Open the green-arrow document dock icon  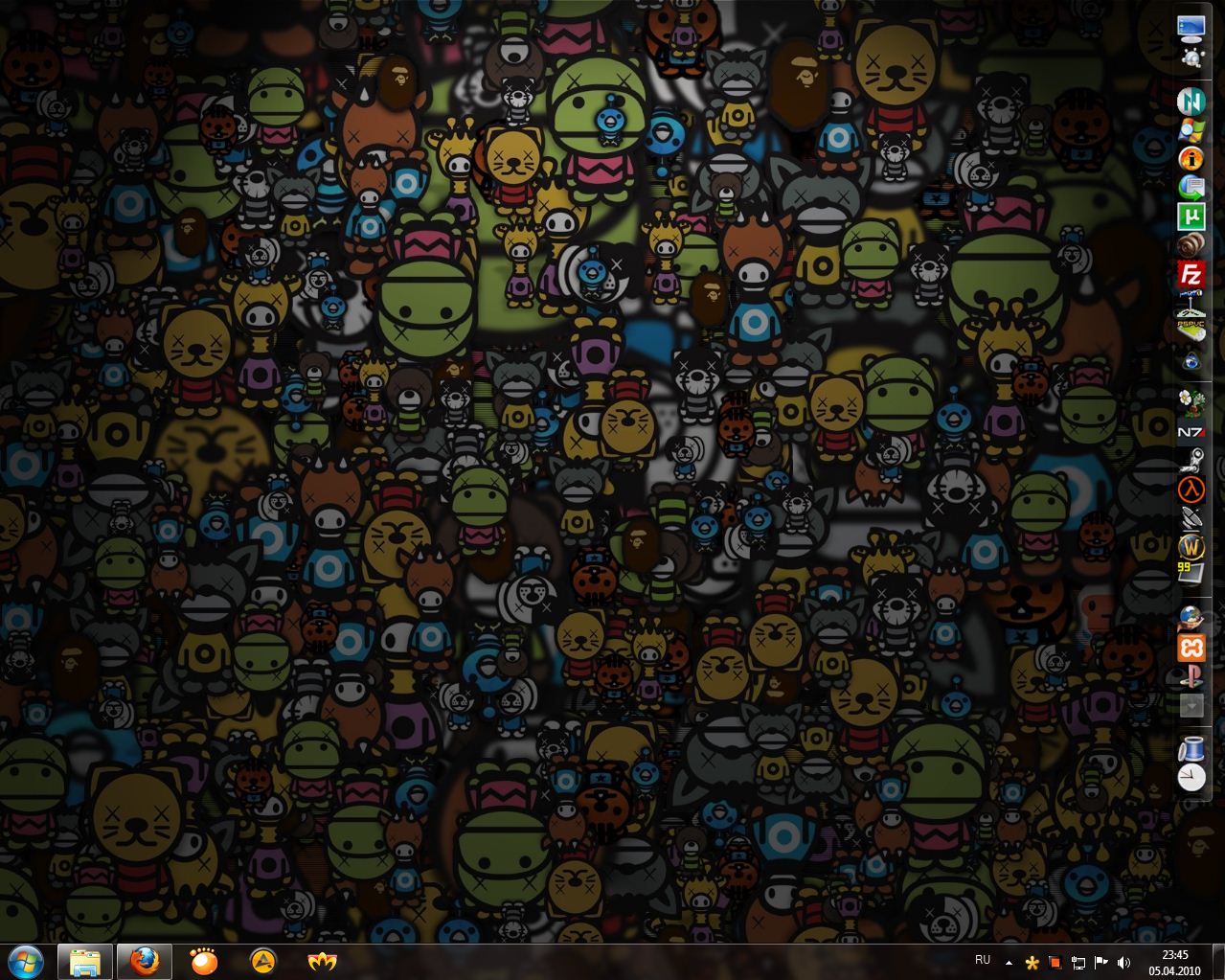click(1191, 187)
